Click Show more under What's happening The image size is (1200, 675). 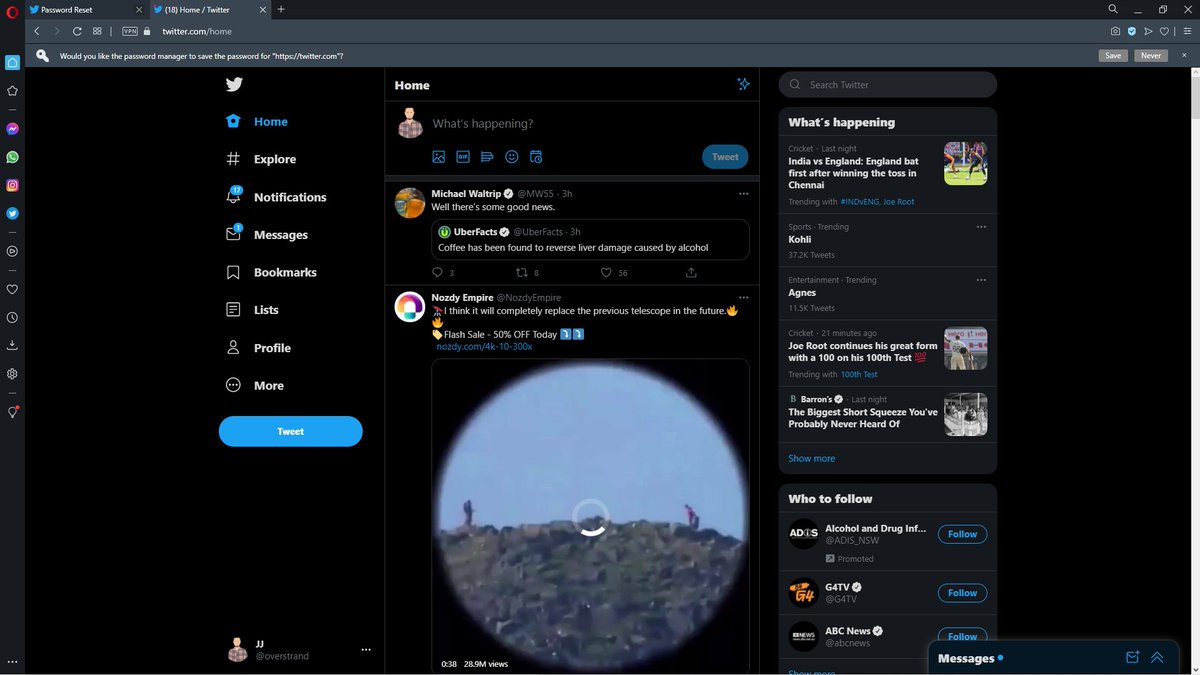[811, 458]
